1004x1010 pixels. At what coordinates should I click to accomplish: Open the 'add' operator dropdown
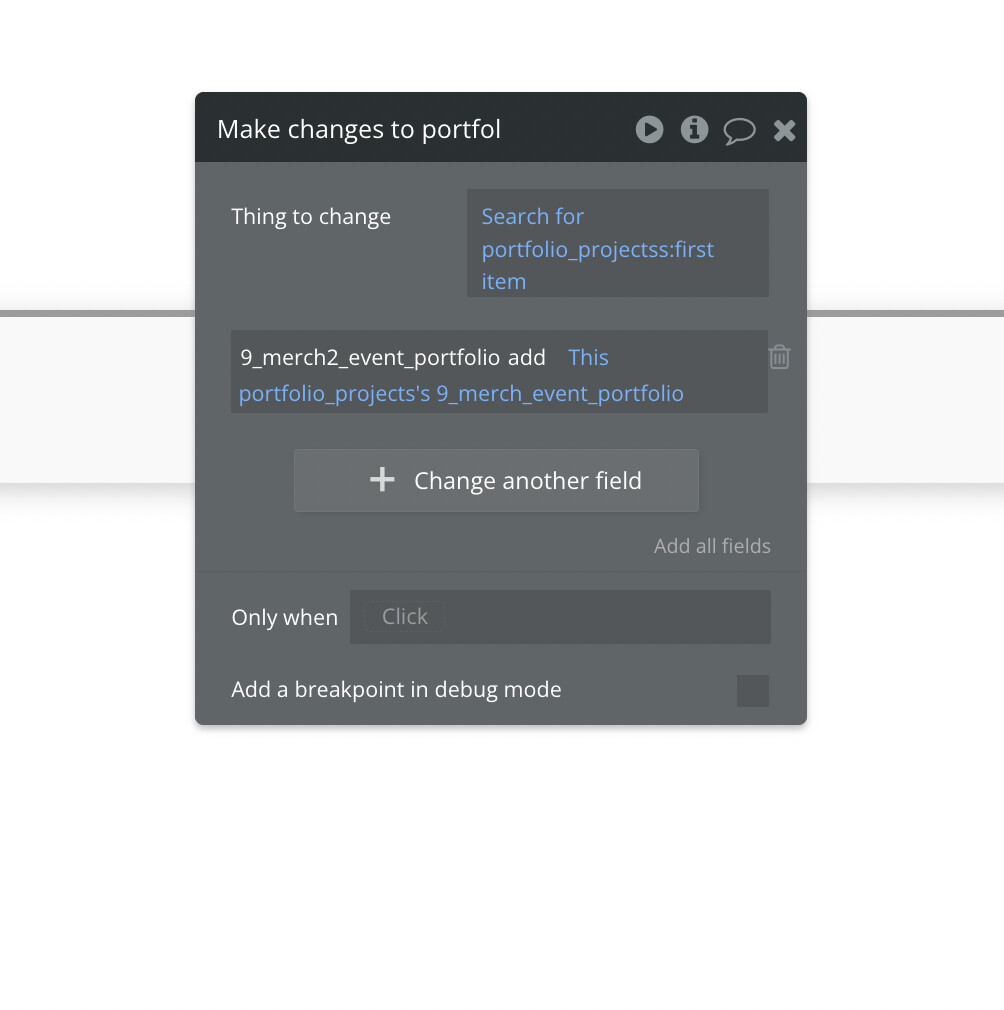527,357
